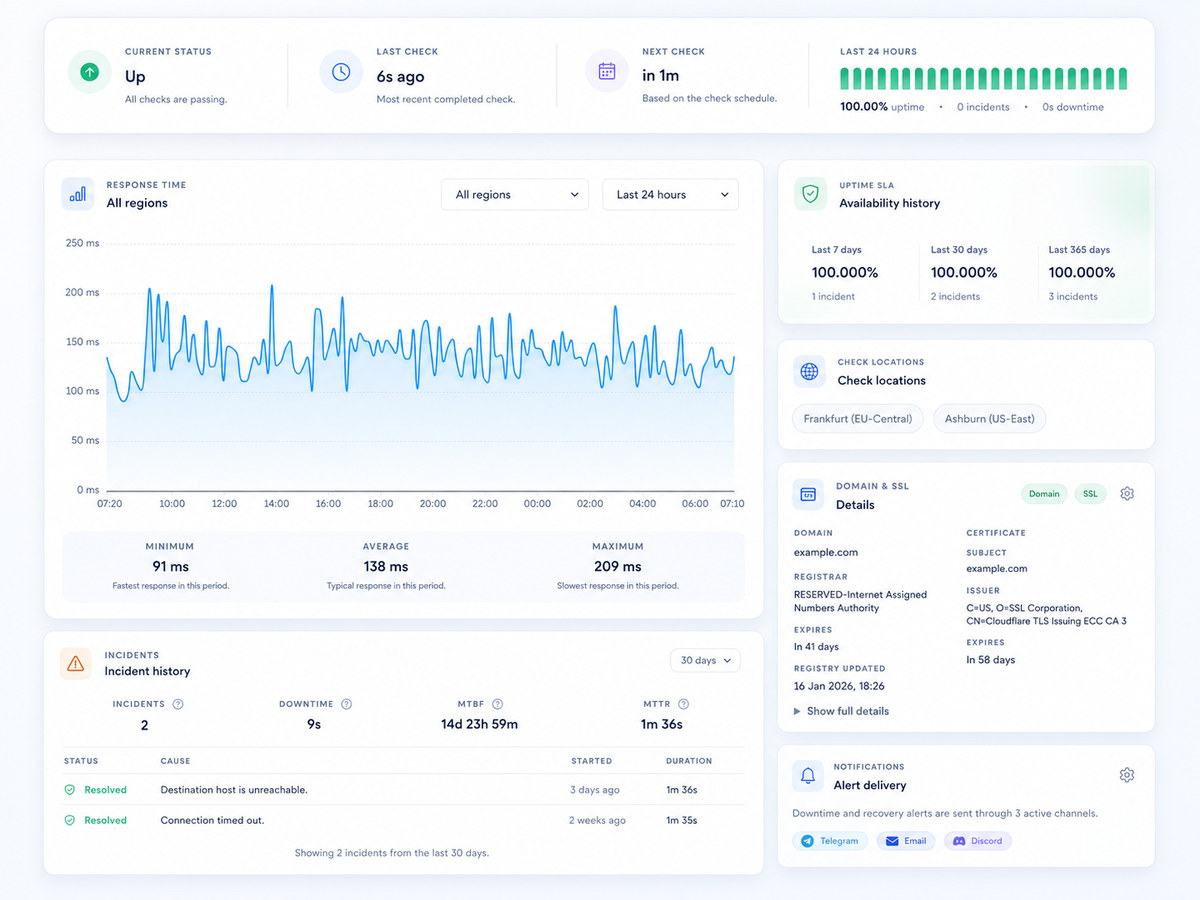Click the certificate expiry 'In 58 days'
Screen dimensions: 1200x900
coord(990,660)
